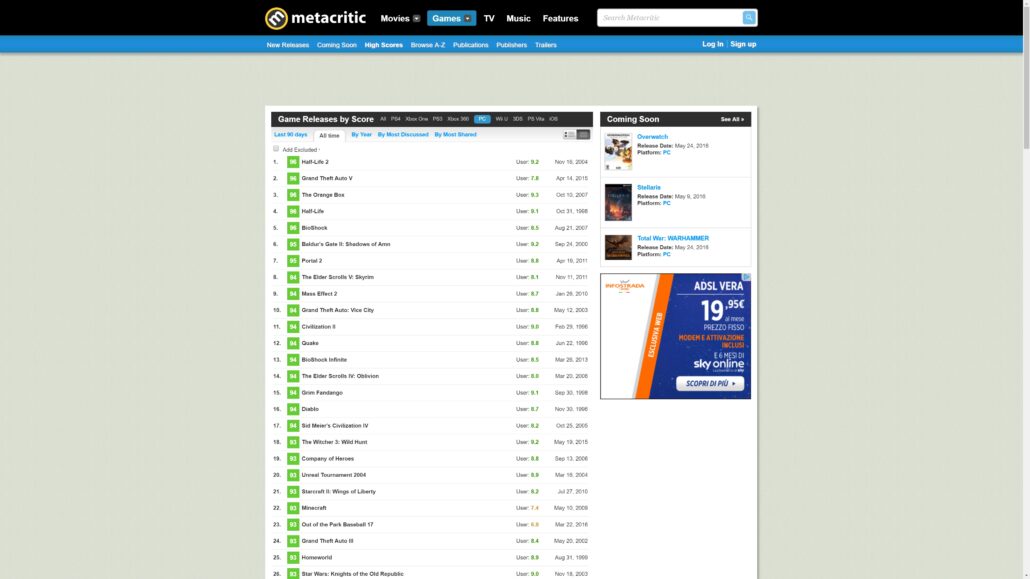Open The Orange Box entry
This screenshot has width=1030, height=579.
pyautogui.click(x=323, y=195)
